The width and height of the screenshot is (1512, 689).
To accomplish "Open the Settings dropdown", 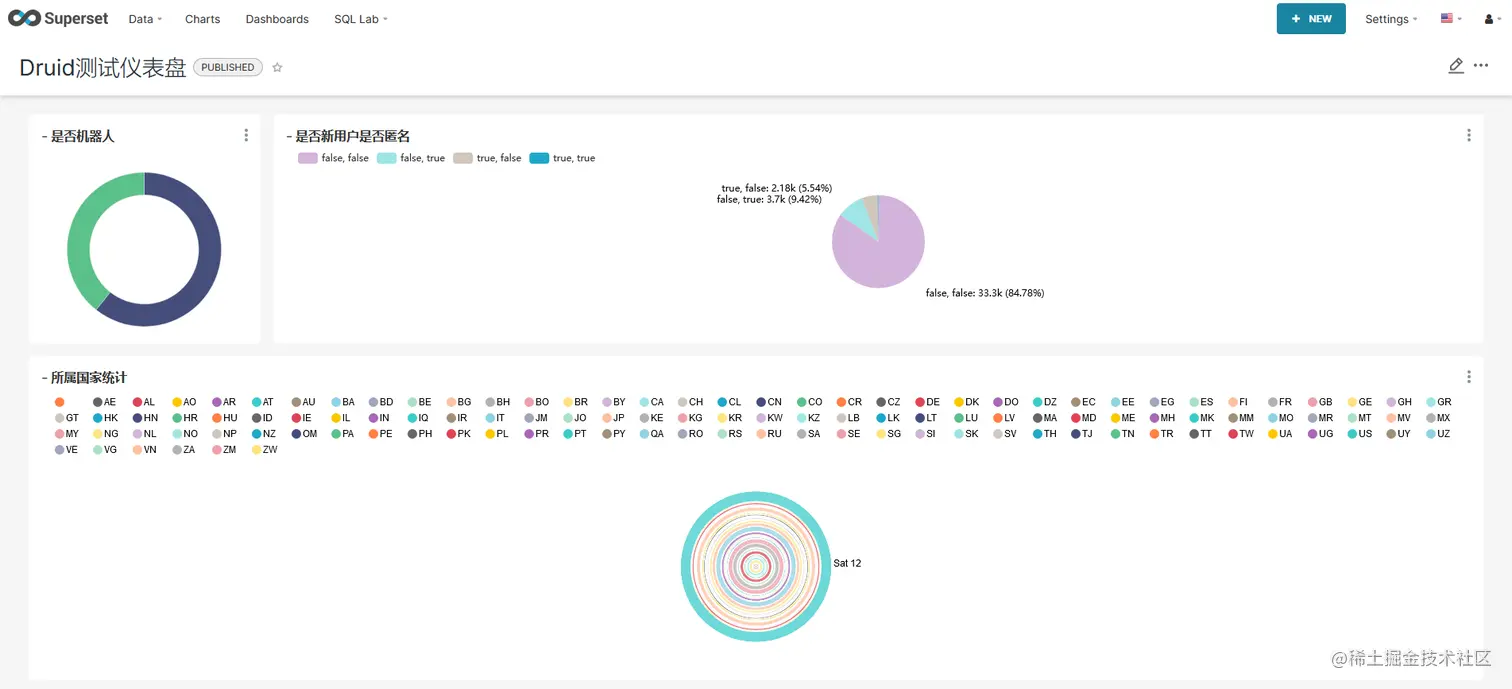I will tap(1391, 19).
